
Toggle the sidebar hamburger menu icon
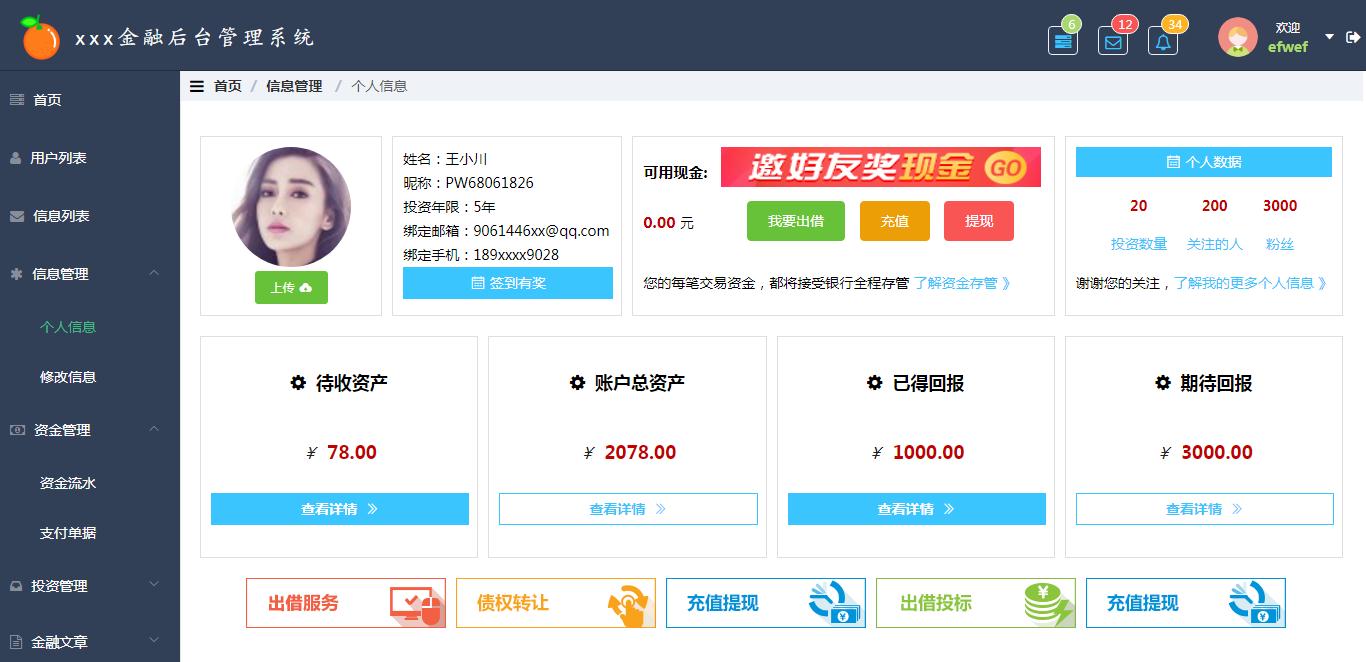(197, 86)
